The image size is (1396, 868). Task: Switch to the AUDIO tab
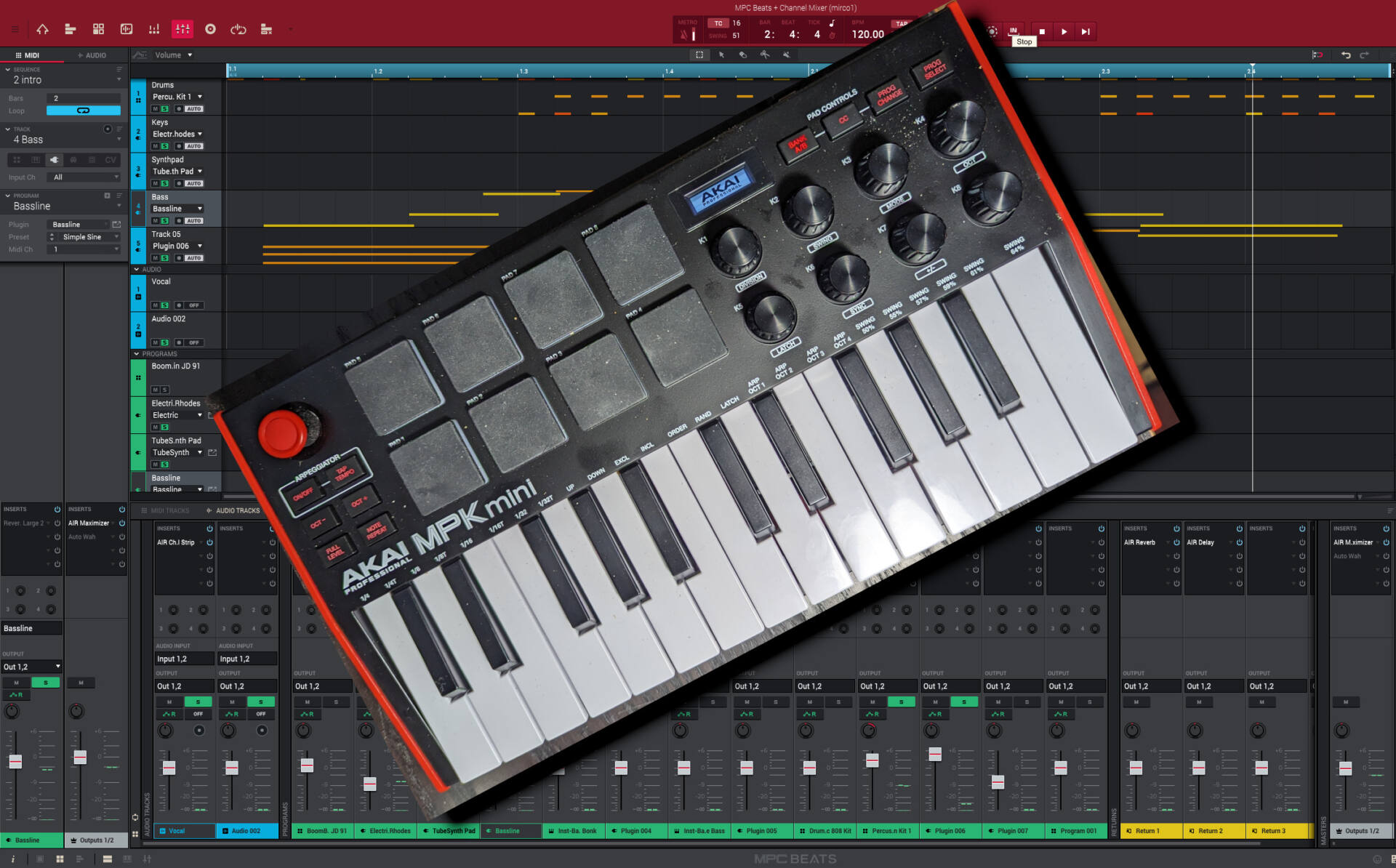(92, 55)
